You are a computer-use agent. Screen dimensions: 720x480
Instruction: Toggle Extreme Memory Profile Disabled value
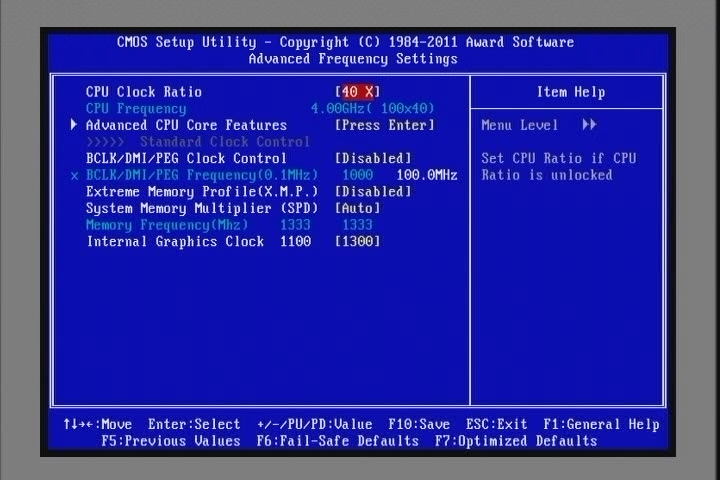click(373, 192)
